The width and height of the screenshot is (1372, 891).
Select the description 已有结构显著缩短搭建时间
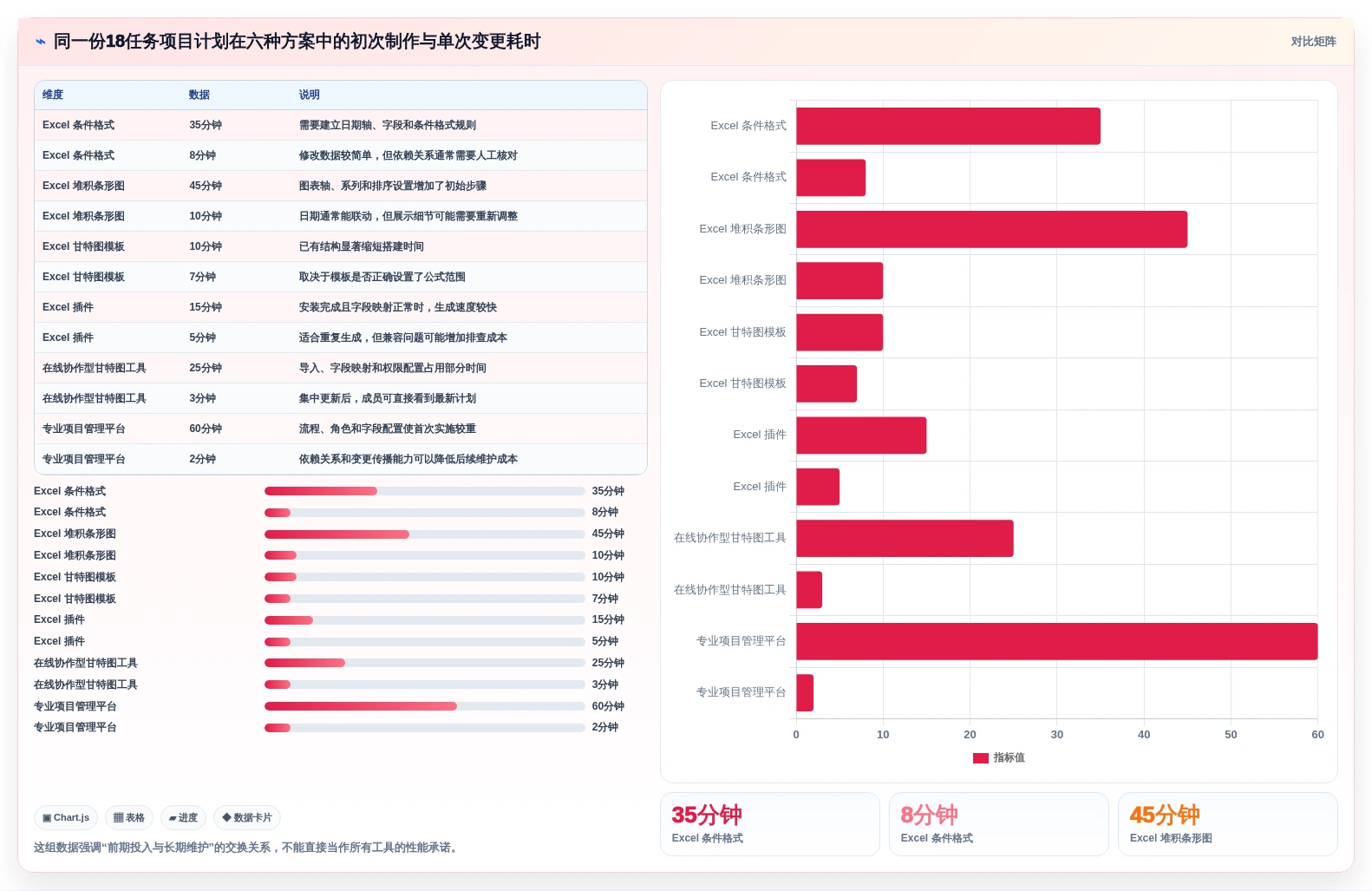[x=362, y=246]
